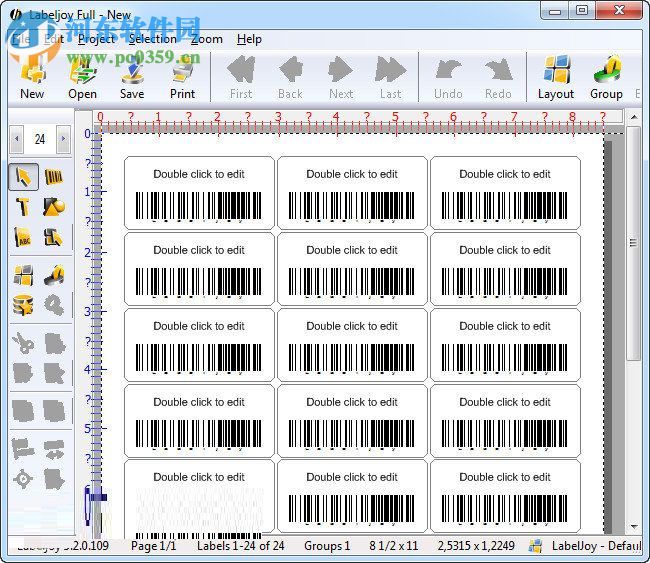650x563 pixels.
Task: Click 'Page 1/1' in the status bar
Action: (153, 546)
